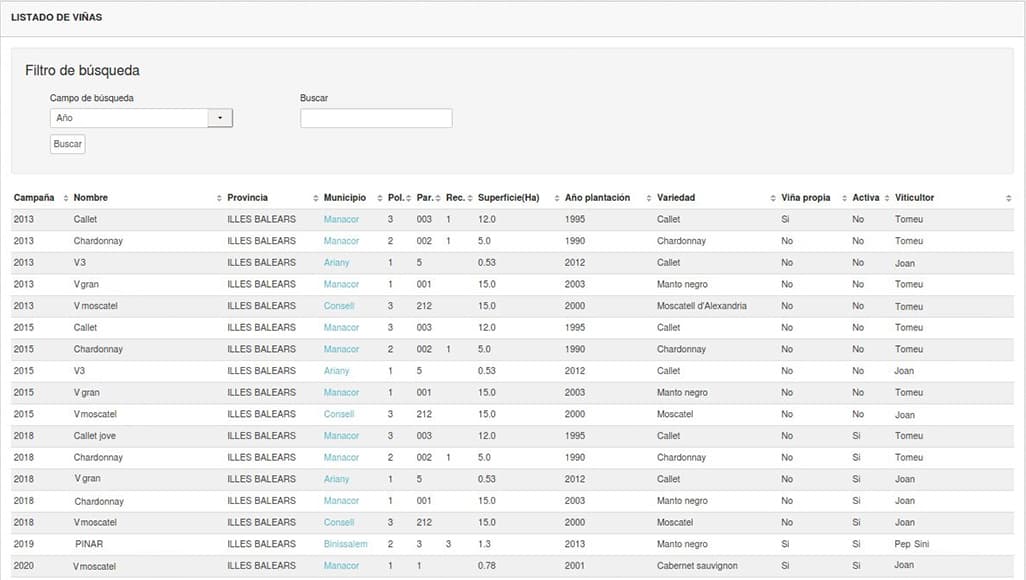Open Manacor link in first Callet row
The width and height of the screenshot is (1026, 580).
tap(341, 219)
